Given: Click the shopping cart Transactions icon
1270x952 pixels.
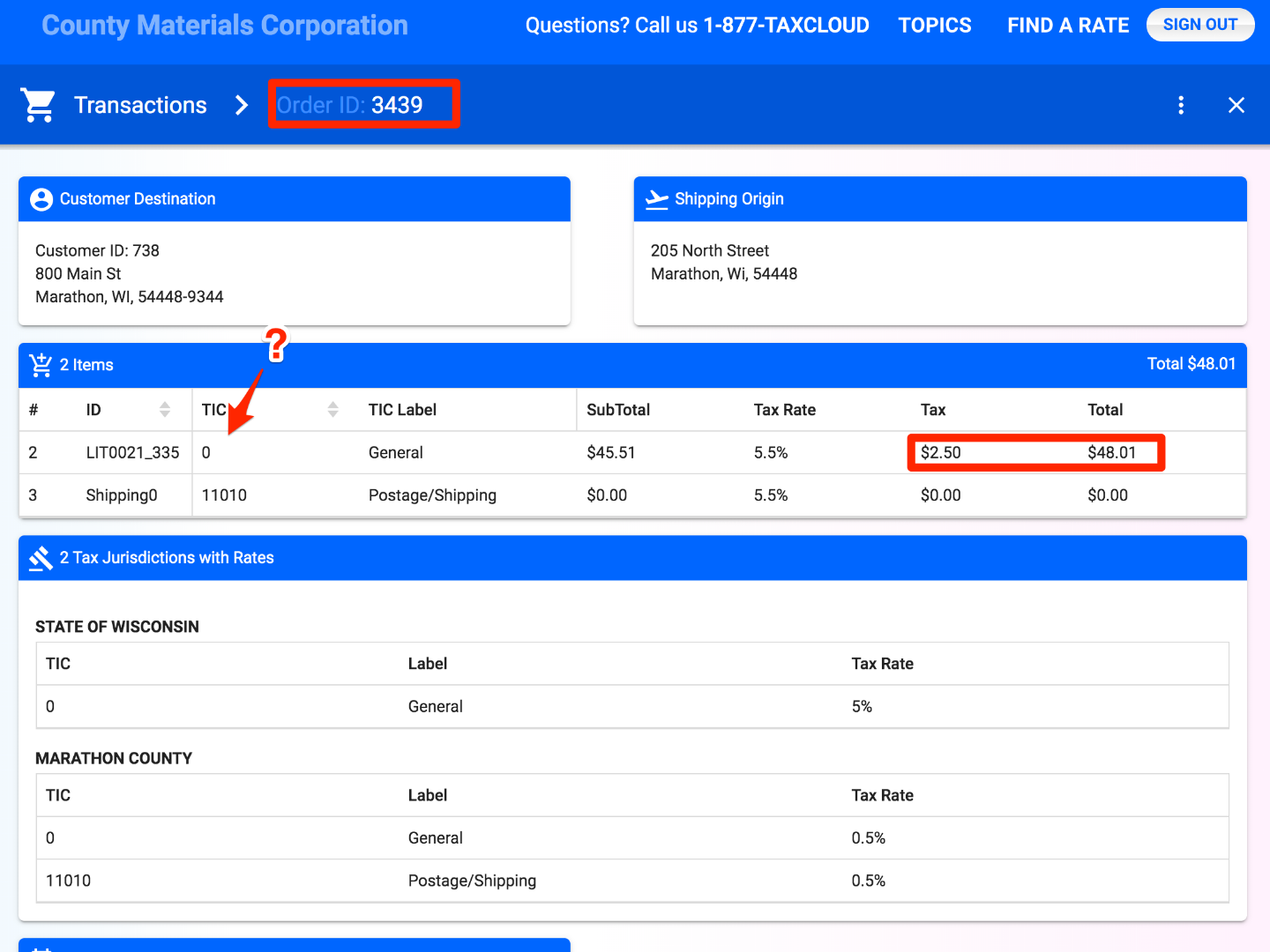Looking at the screenshot, I should [38, 105].
